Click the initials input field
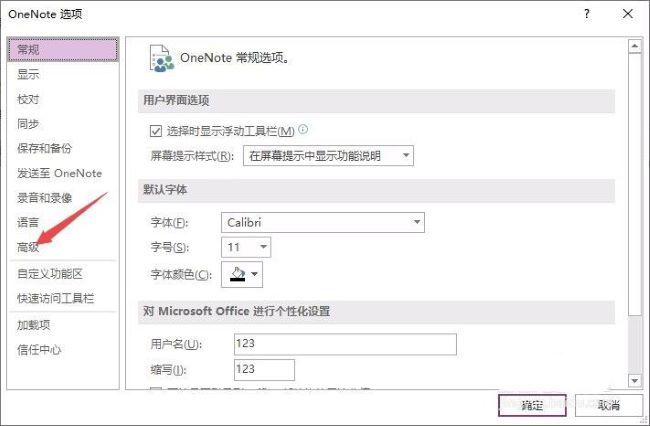 263,370
